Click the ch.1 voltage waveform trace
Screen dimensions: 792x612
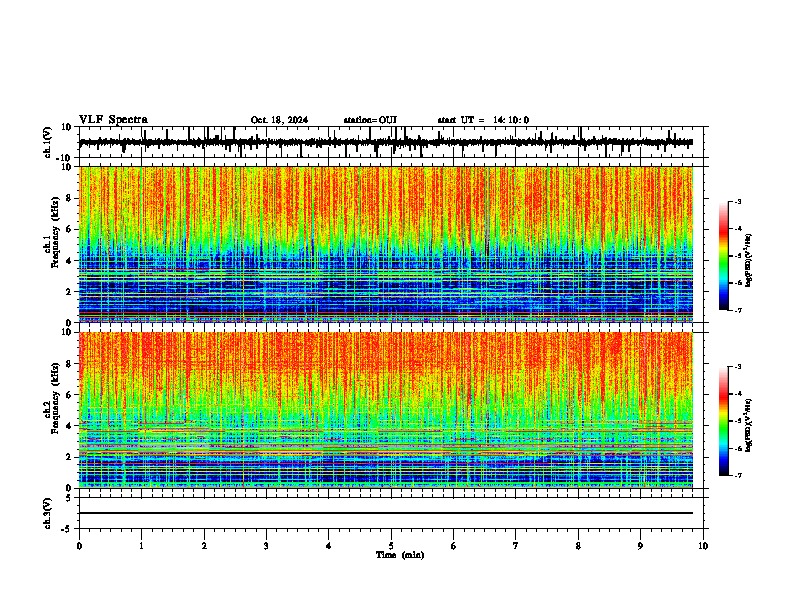point(386,142)
